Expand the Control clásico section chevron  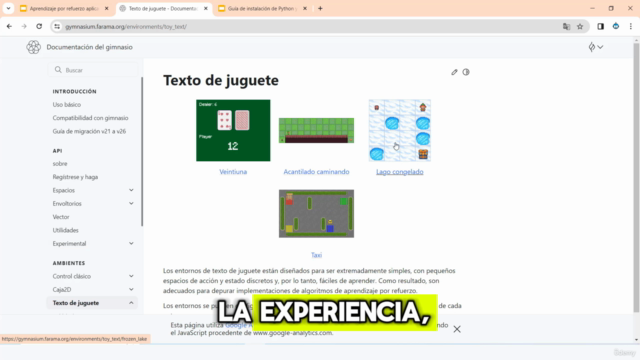click(x=131, y=276)
